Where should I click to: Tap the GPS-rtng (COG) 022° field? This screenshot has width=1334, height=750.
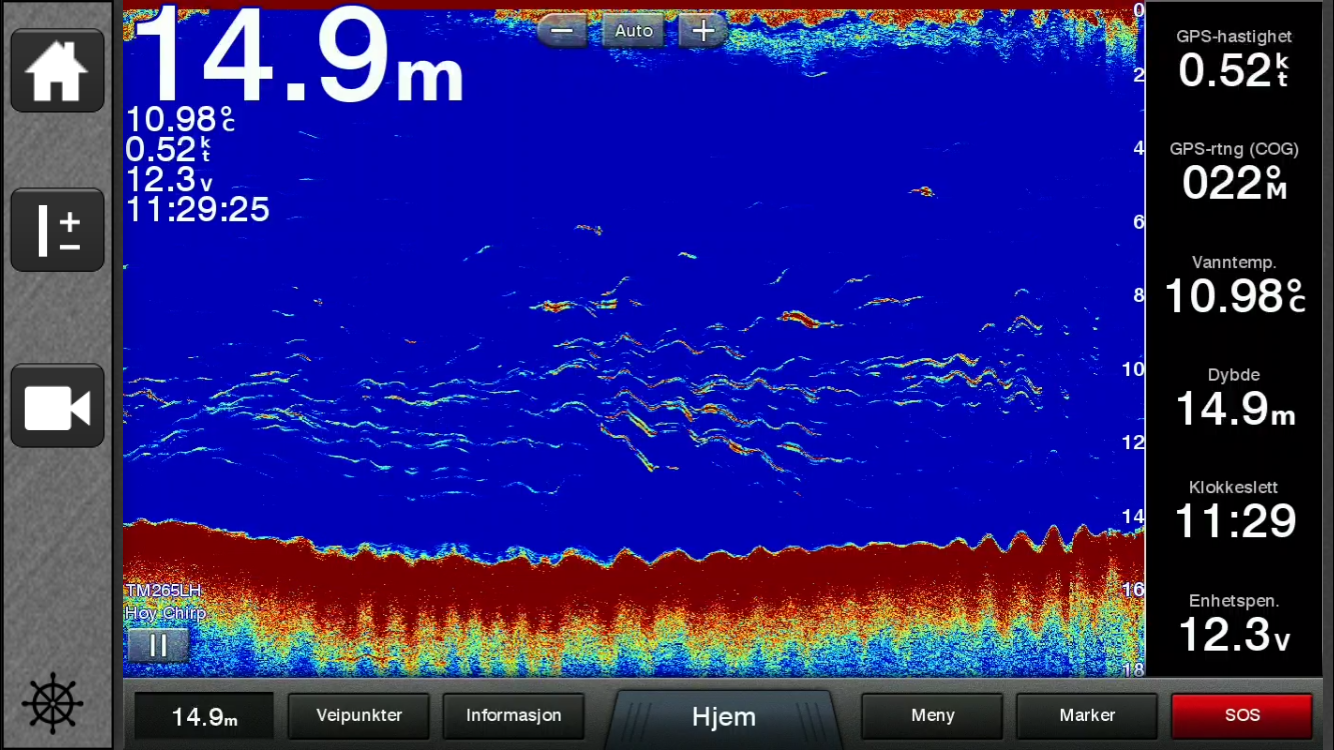click(1234, 172)
